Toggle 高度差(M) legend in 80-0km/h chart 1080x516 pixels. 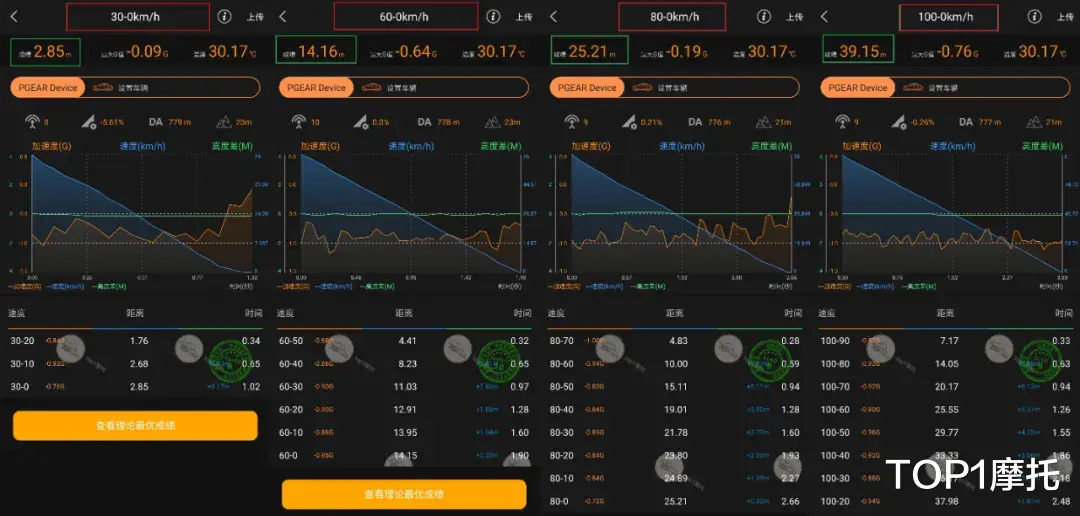click(770, 146)
